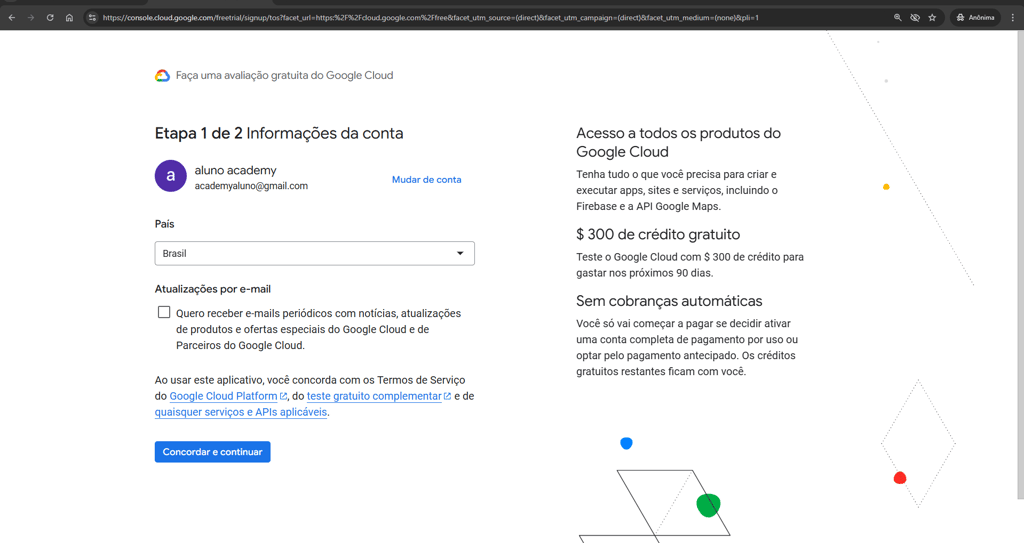Click 'Atualizações por e-mail' label
Image resolution: width=1024 pixels, height=543 pixels.
(x=213, y=289)
